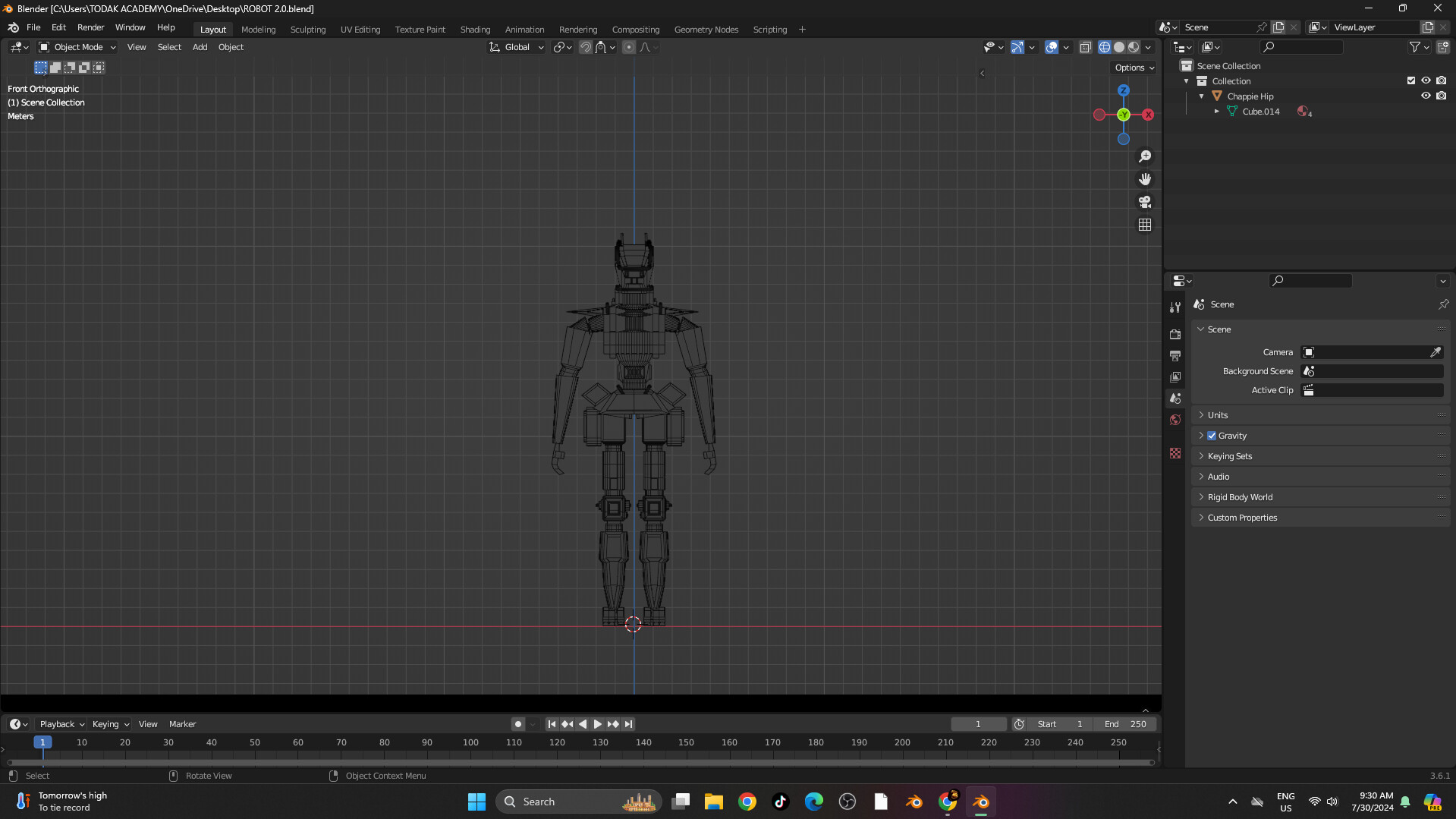Select wireframe viewport shading mode

tap(1104, 47)
